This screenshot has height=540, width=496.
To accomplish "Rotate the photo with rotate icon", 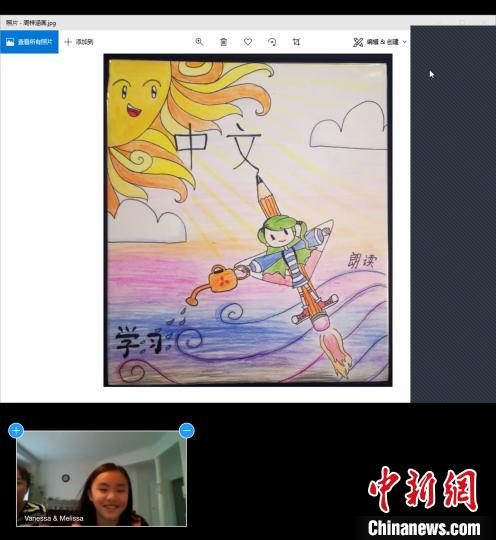I will (x=272, y=42).
